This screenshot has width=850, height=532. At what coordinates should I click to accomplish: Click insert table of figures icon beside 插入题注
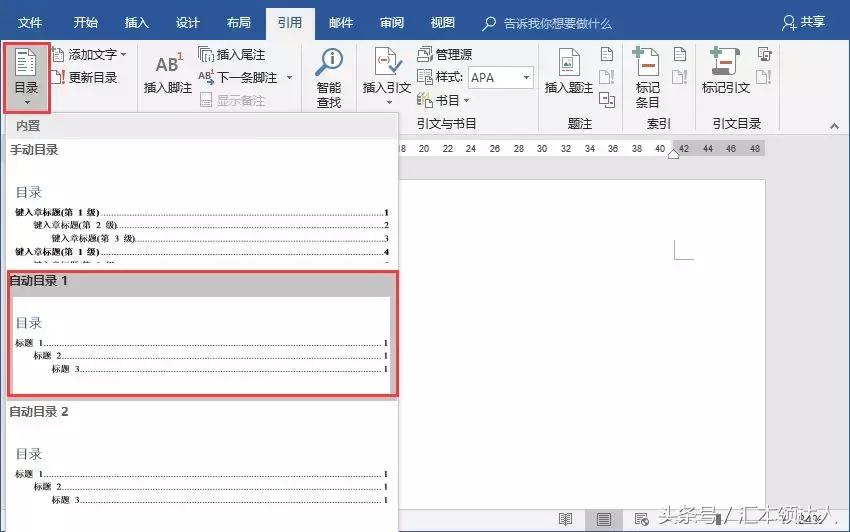607,54
